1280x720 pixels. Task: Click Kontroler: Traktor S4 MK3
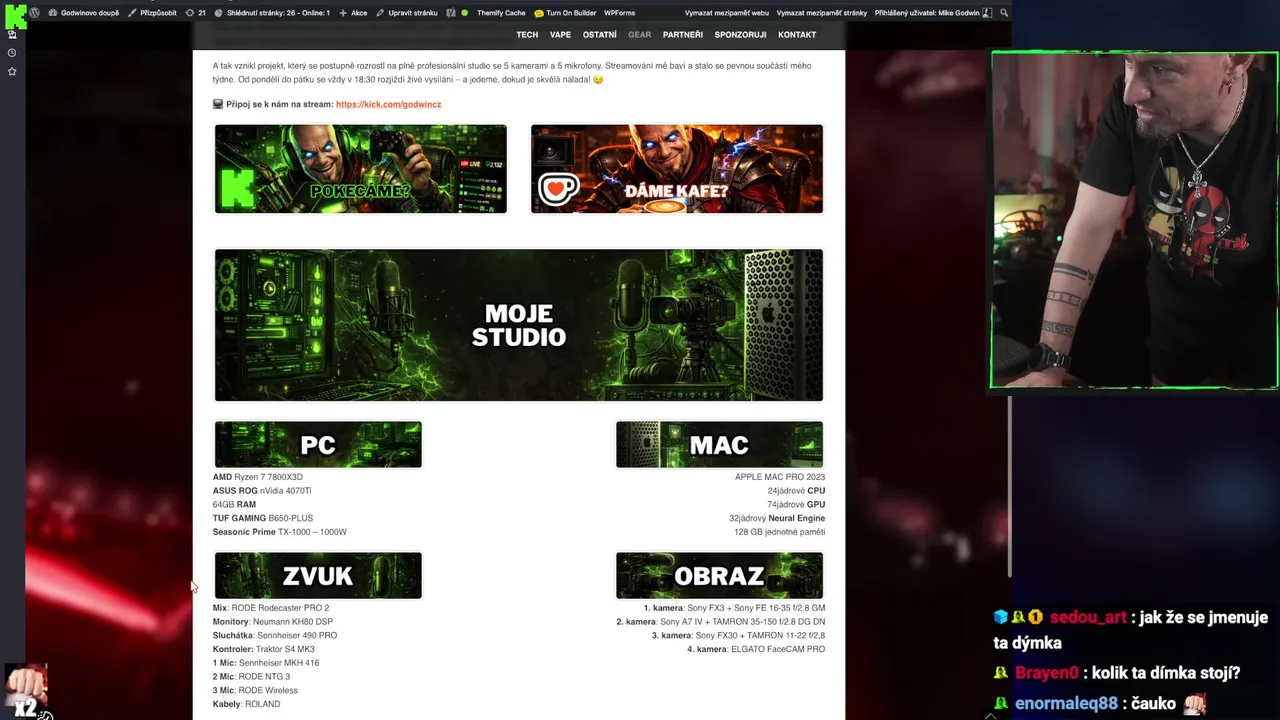pyautogui.click(x=264, y=649)
